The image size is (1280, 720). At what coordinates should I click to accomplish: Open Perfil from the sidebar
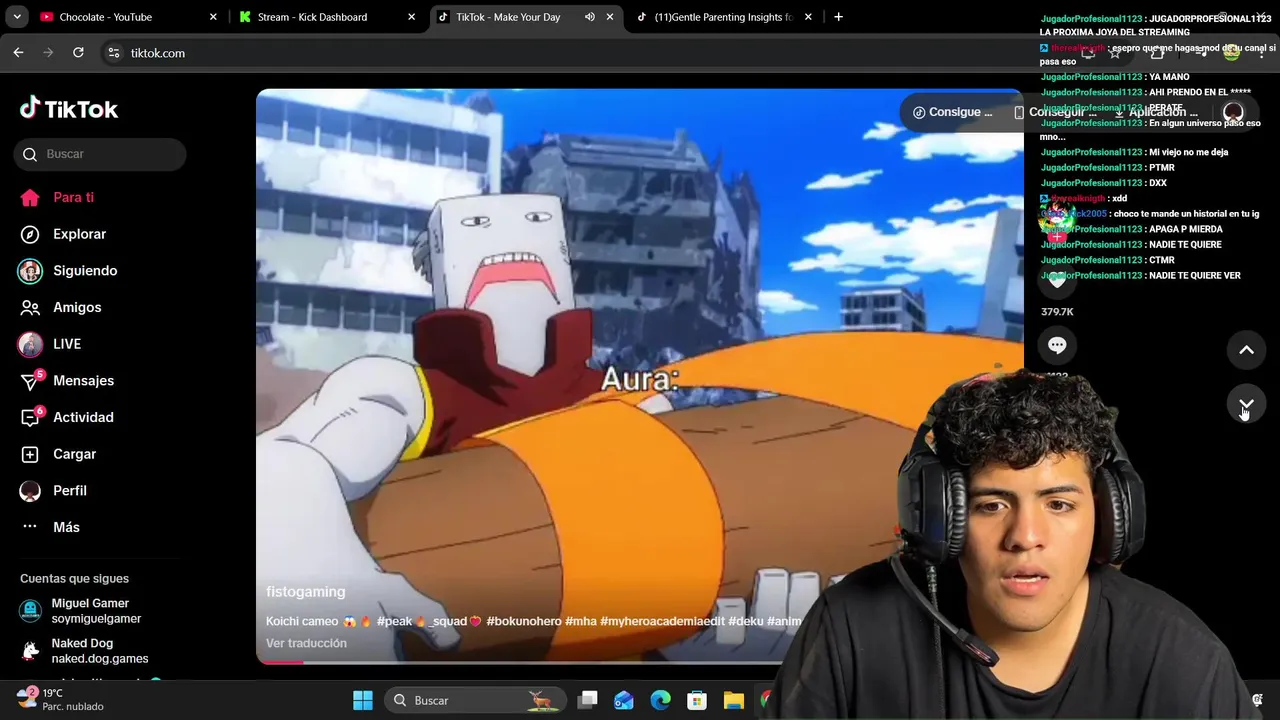[53, 491]
